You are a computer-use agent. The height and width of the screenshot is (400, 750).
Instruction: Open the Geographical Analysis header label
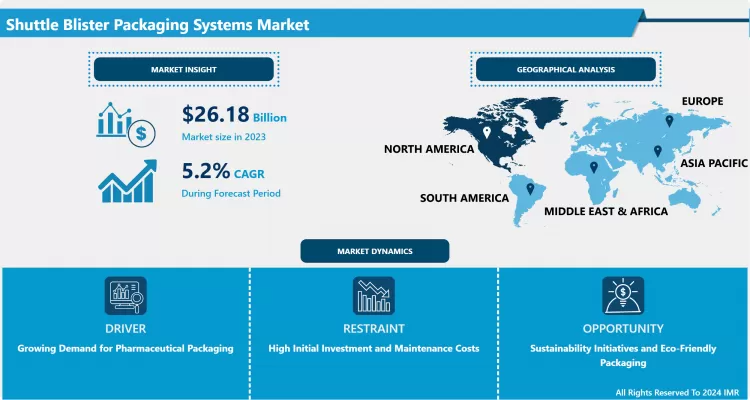click(566, 69)
